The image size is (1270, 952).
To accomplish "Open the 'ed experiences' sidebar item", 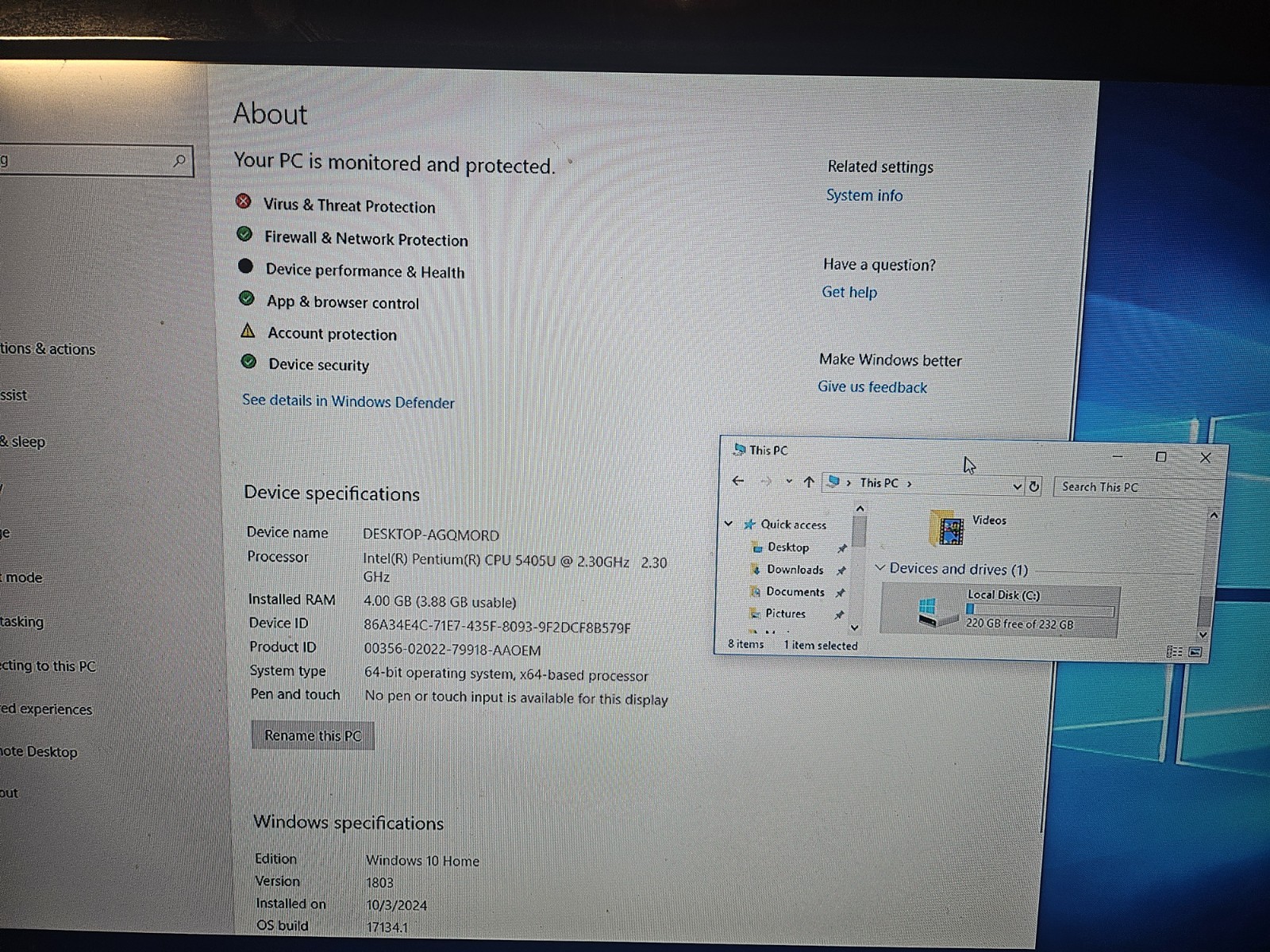I will pos(46,708).
